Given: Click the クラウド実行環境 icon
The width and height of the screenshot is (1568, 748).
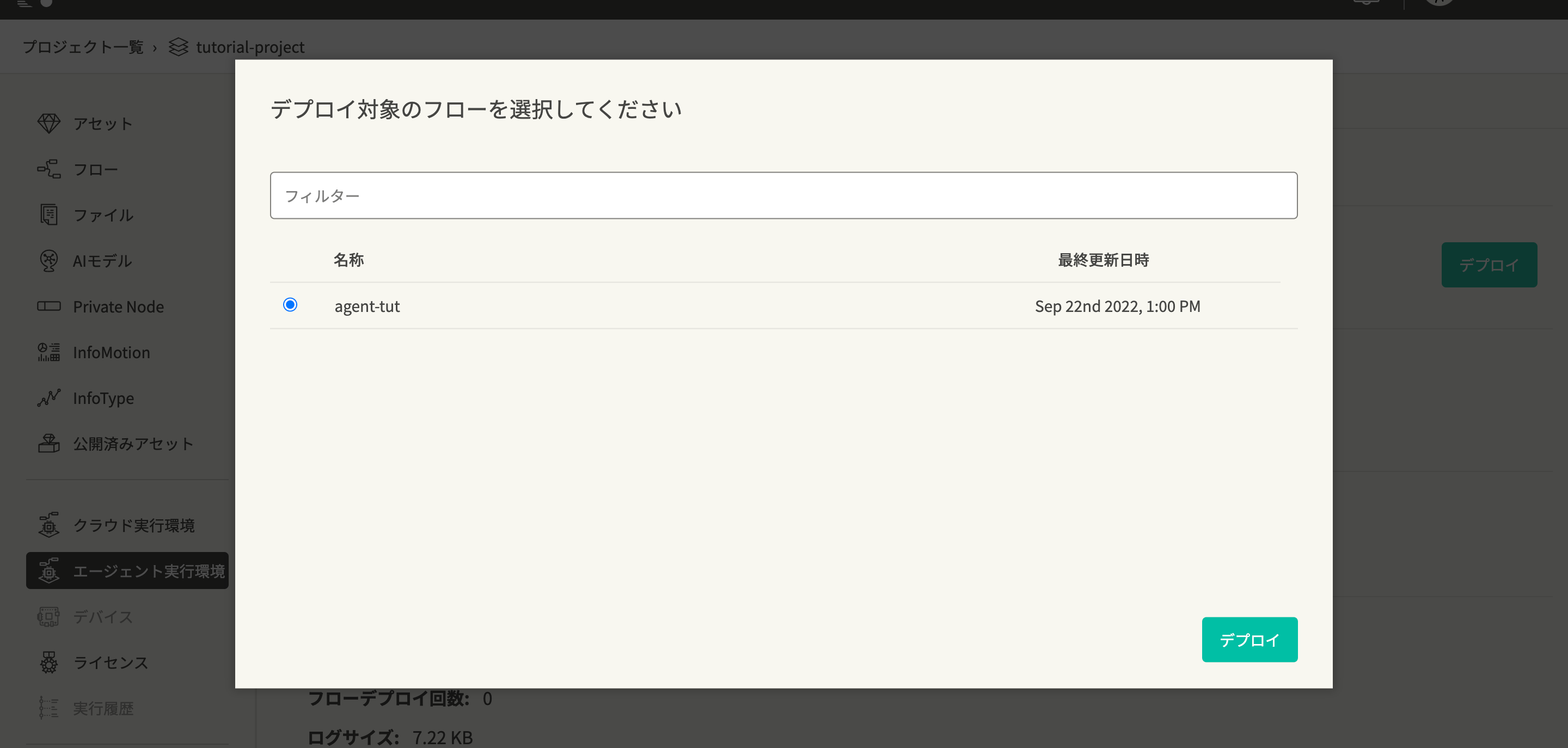Looking at the screenshot, I should 48,525.
